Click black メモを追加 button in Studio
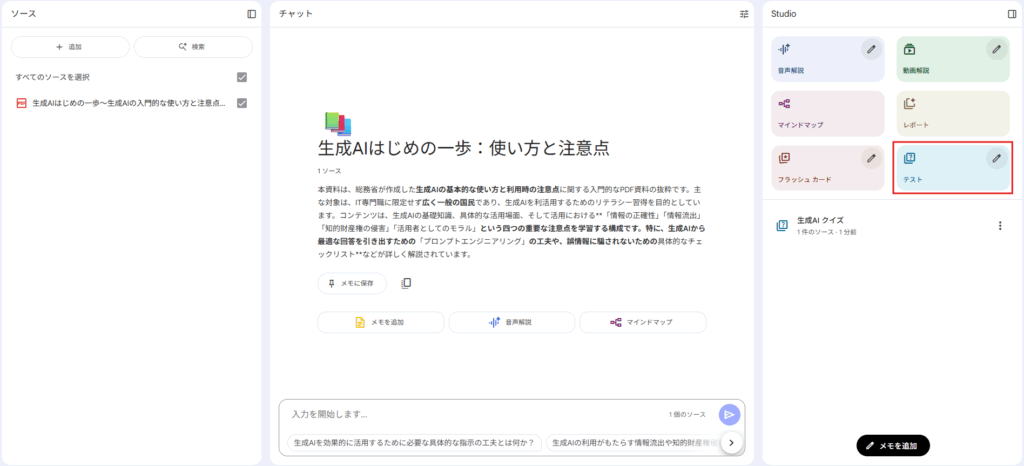The height and width of the screenshot is (466, 1024). (x=893, y=445)
